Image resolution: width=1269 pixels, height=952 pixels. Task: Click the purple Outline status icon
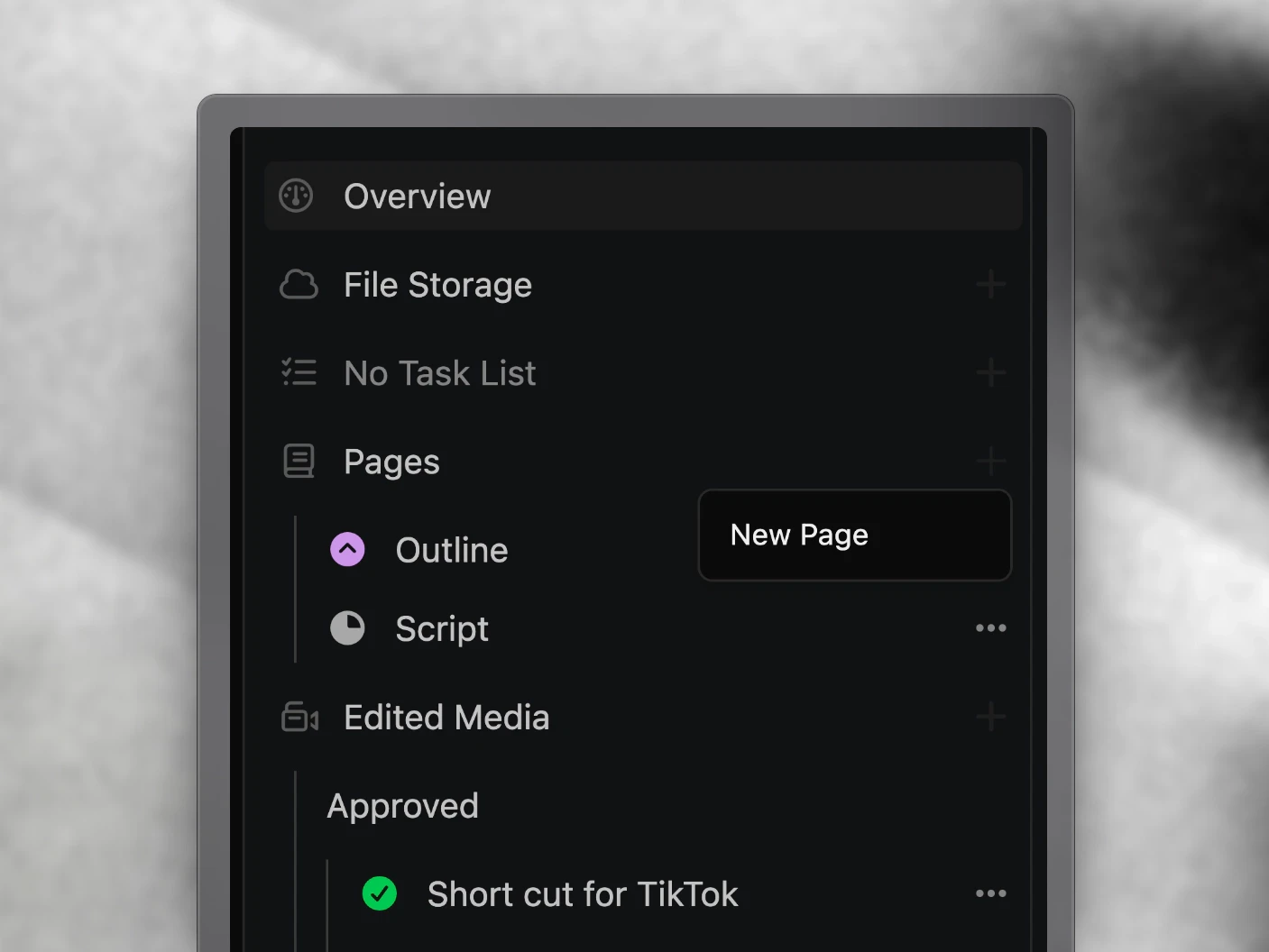(x=347, y=549)
